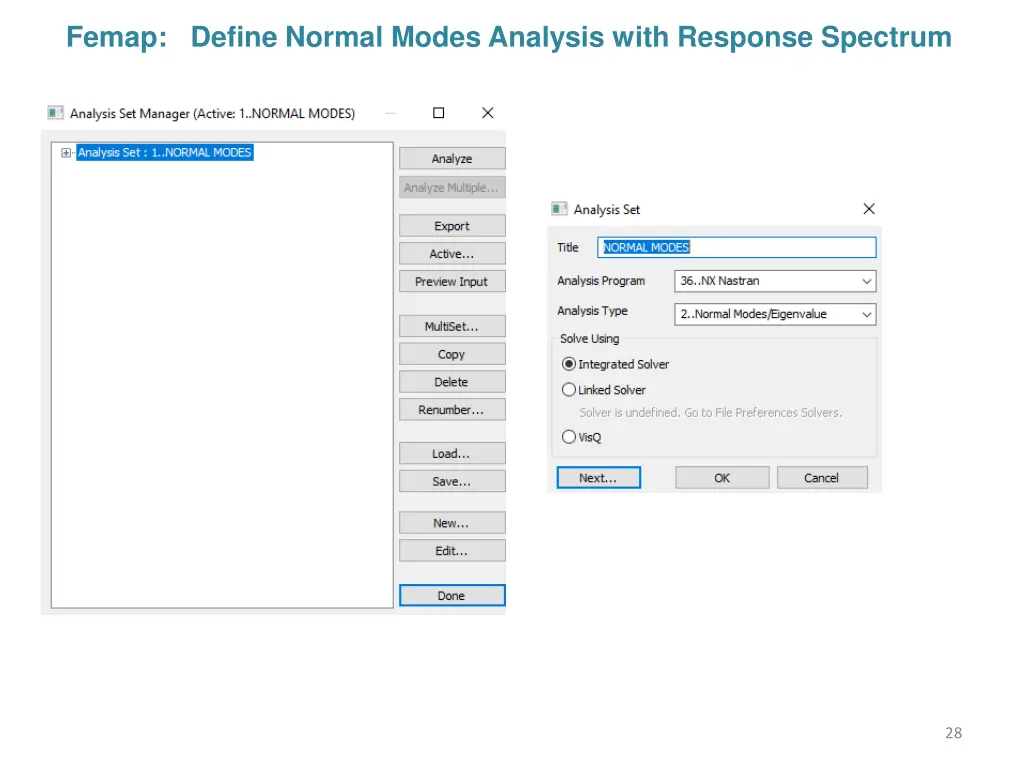Click the Save... button

coord(452,481)
